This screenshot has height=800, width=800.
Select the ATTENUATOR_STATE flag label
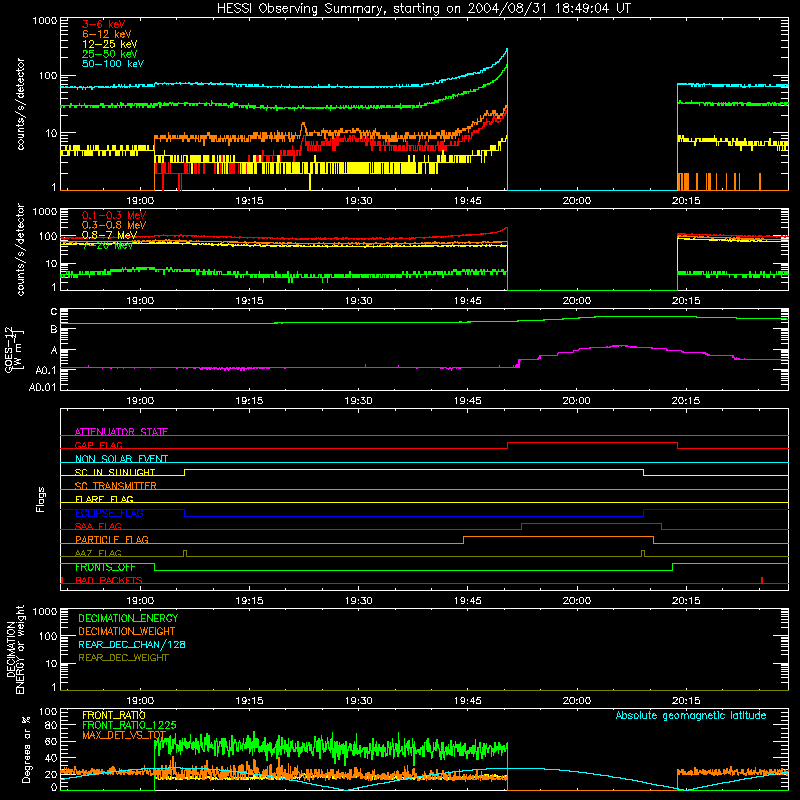pyautogui.click(x=121, y=432)
